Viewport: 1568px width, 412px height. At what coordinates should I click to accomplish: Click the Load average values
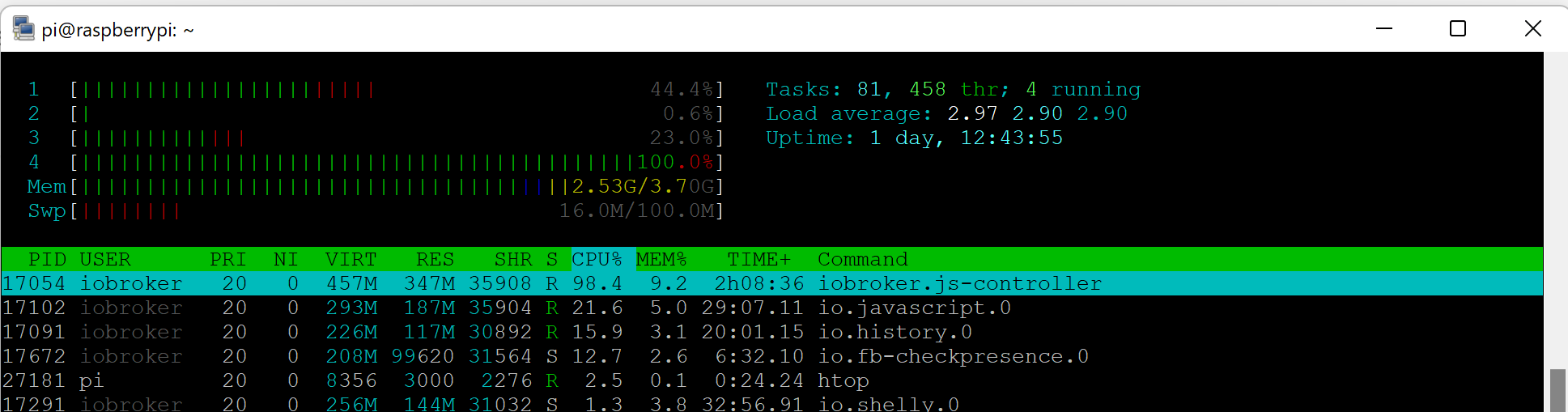[1037, 113]
